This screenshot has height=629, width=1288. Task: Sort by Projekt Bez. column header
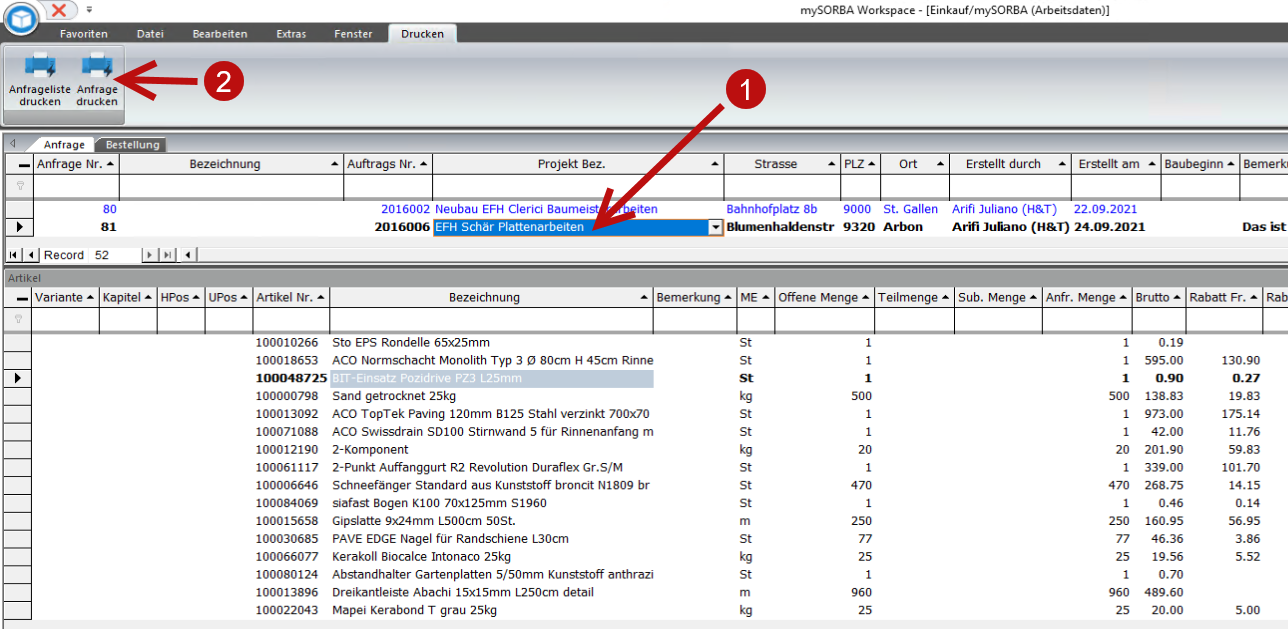coord(578,164)
